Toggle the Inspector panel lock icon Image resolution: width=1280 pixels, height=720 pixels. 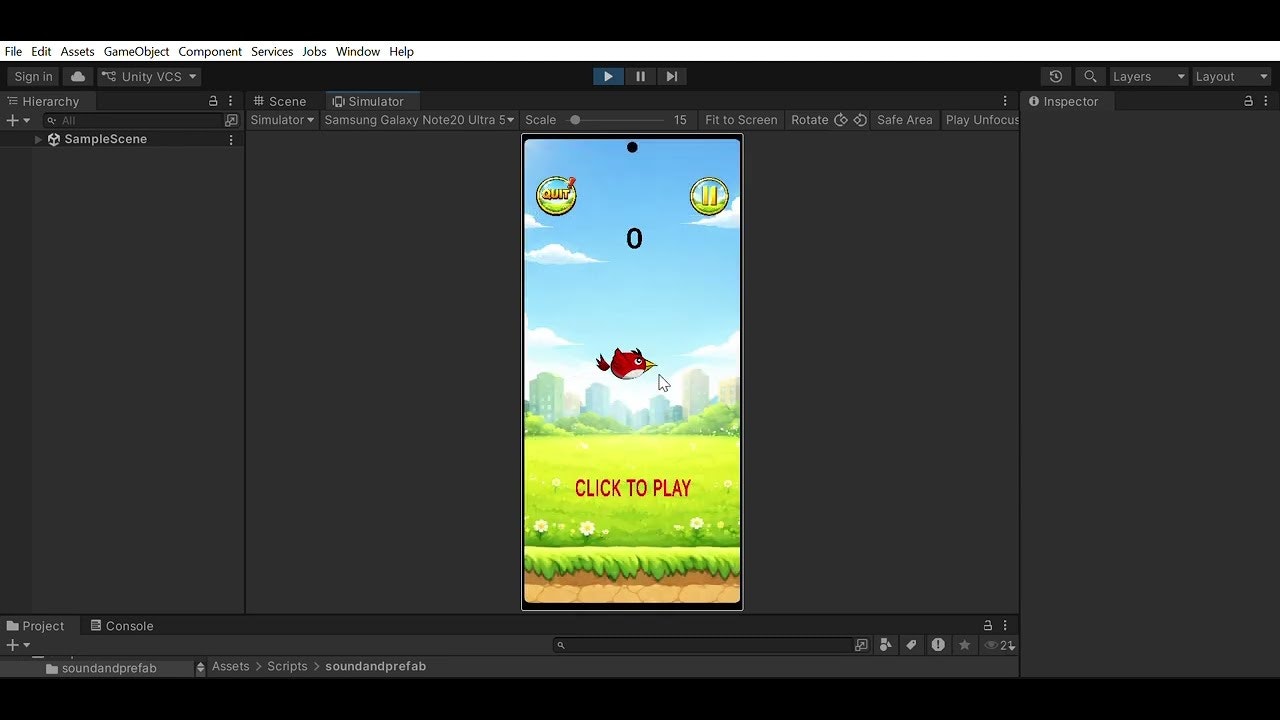click(x=1248, y=101)
